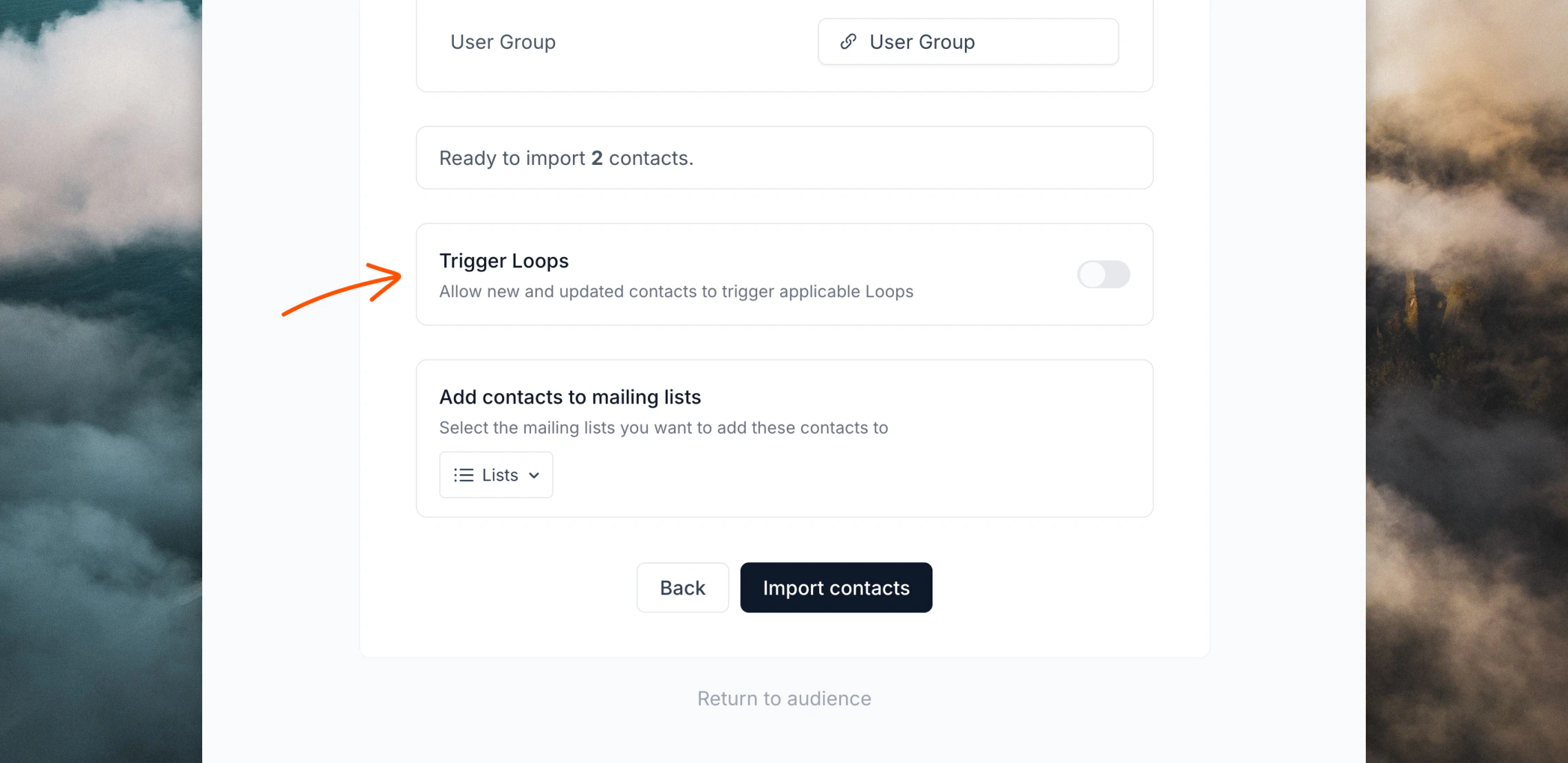The image size is (1568, 763).
Task: Click the Trigger Loops heading
Action: pos(503,261)
